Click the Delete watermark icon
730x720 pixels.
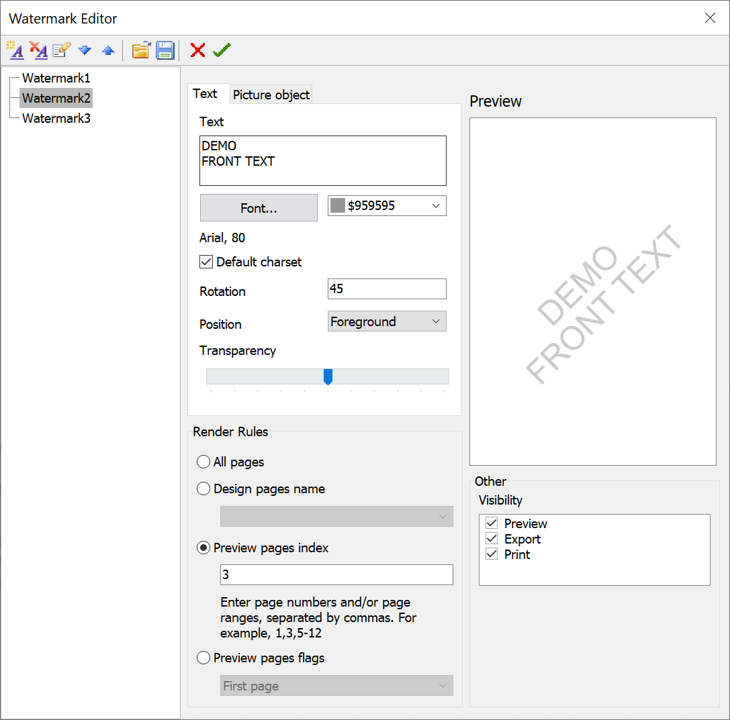(39, 50)
